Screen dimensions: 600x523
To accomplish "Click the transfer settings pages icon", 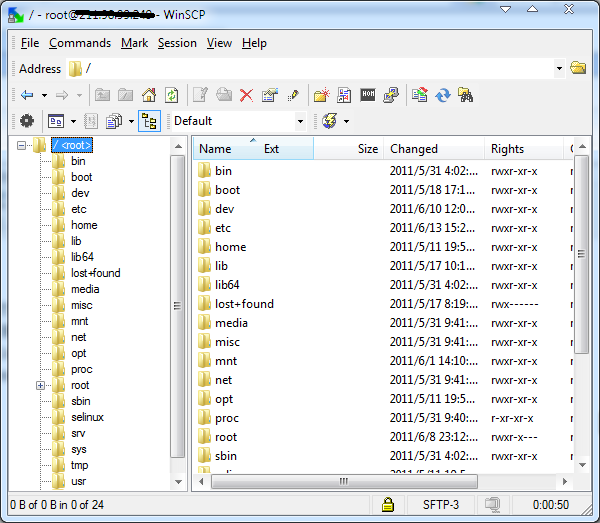I will [x=114, y=121].
